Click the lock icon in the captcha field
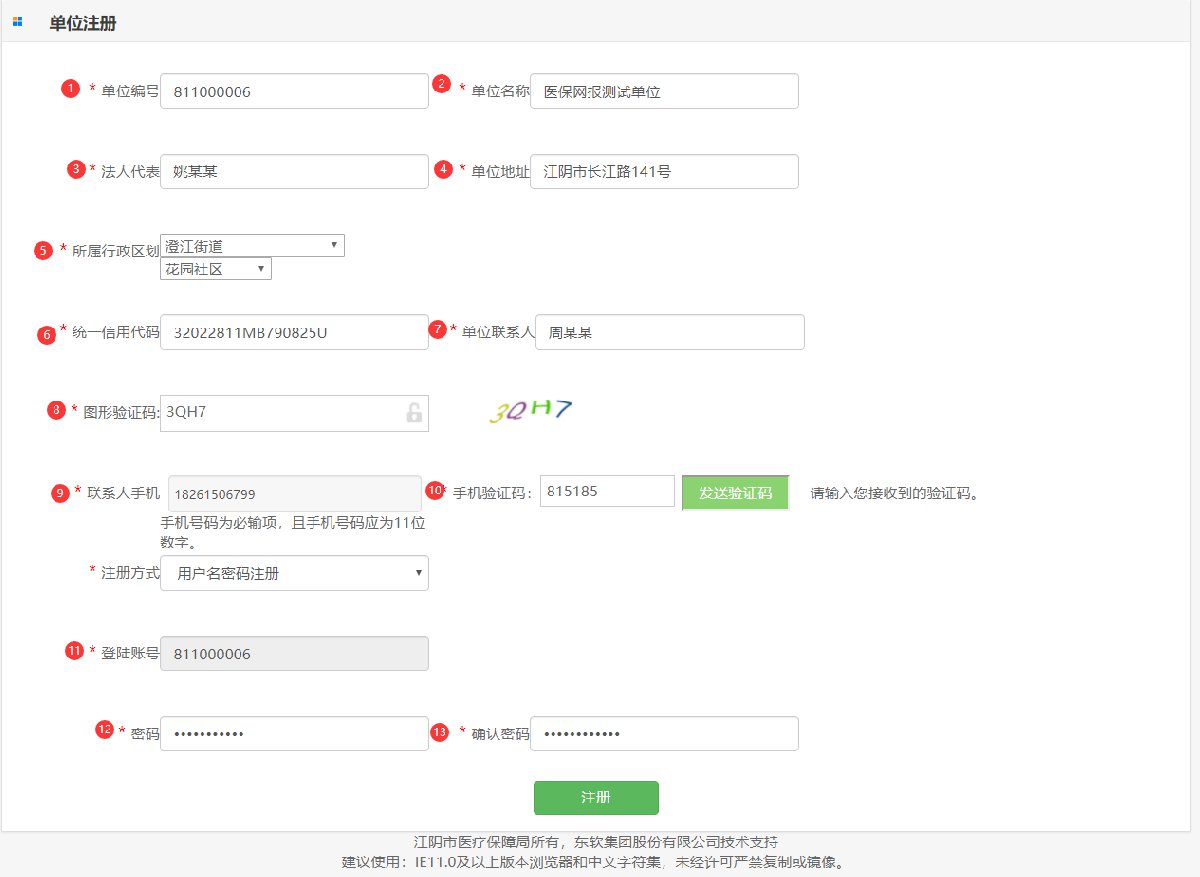Image resolution: width=1200 pixels, height=877 pixels. point(414,413)
